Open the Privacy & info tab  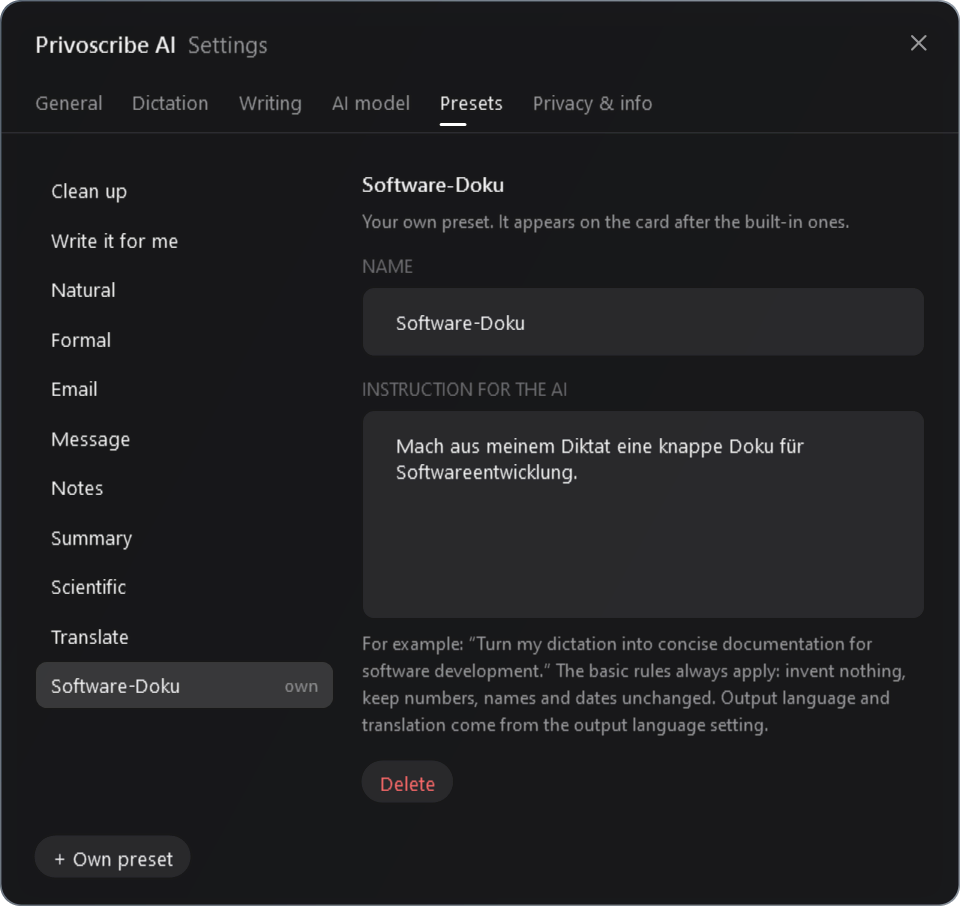click(592, 103)
